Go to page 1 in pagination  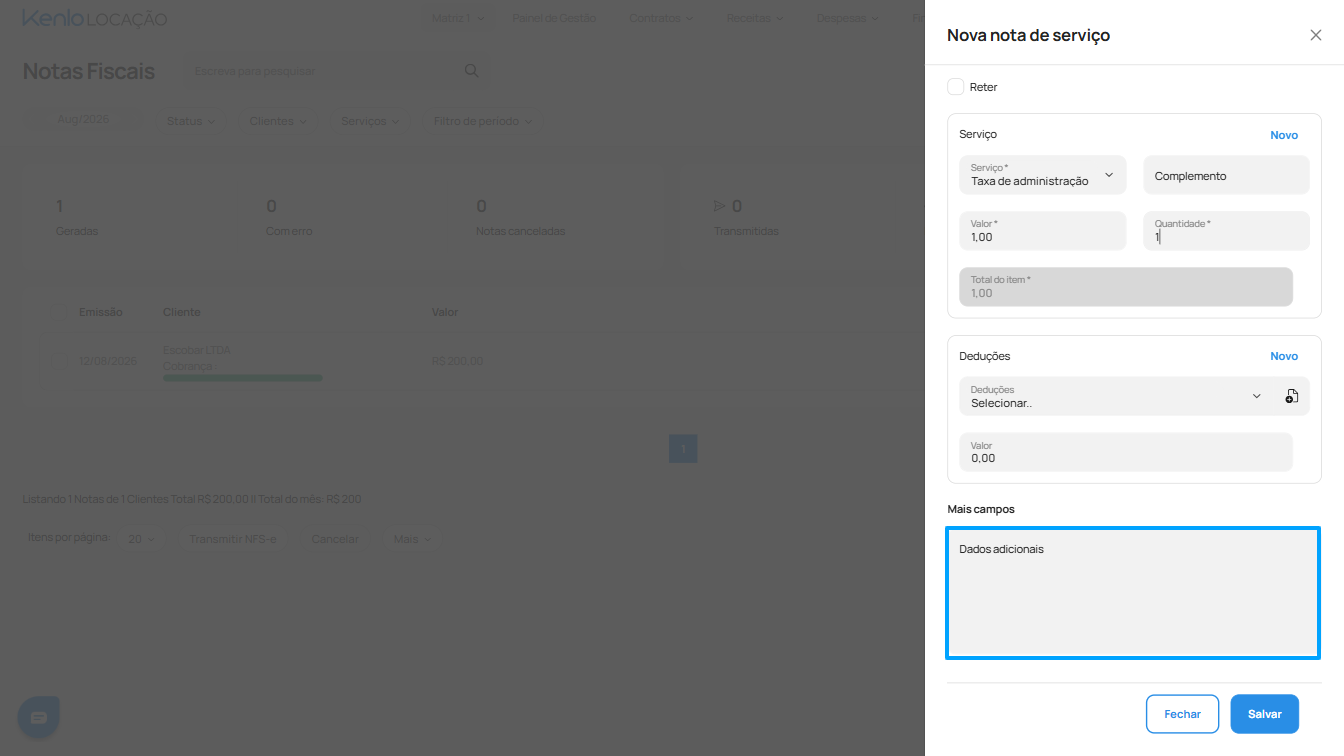pos(683,449)
